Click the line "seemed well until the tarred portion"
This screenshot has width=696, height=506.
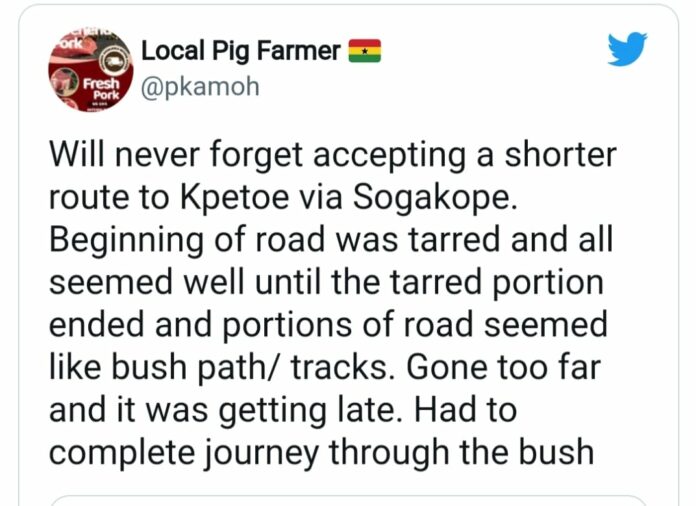(326, 283)
